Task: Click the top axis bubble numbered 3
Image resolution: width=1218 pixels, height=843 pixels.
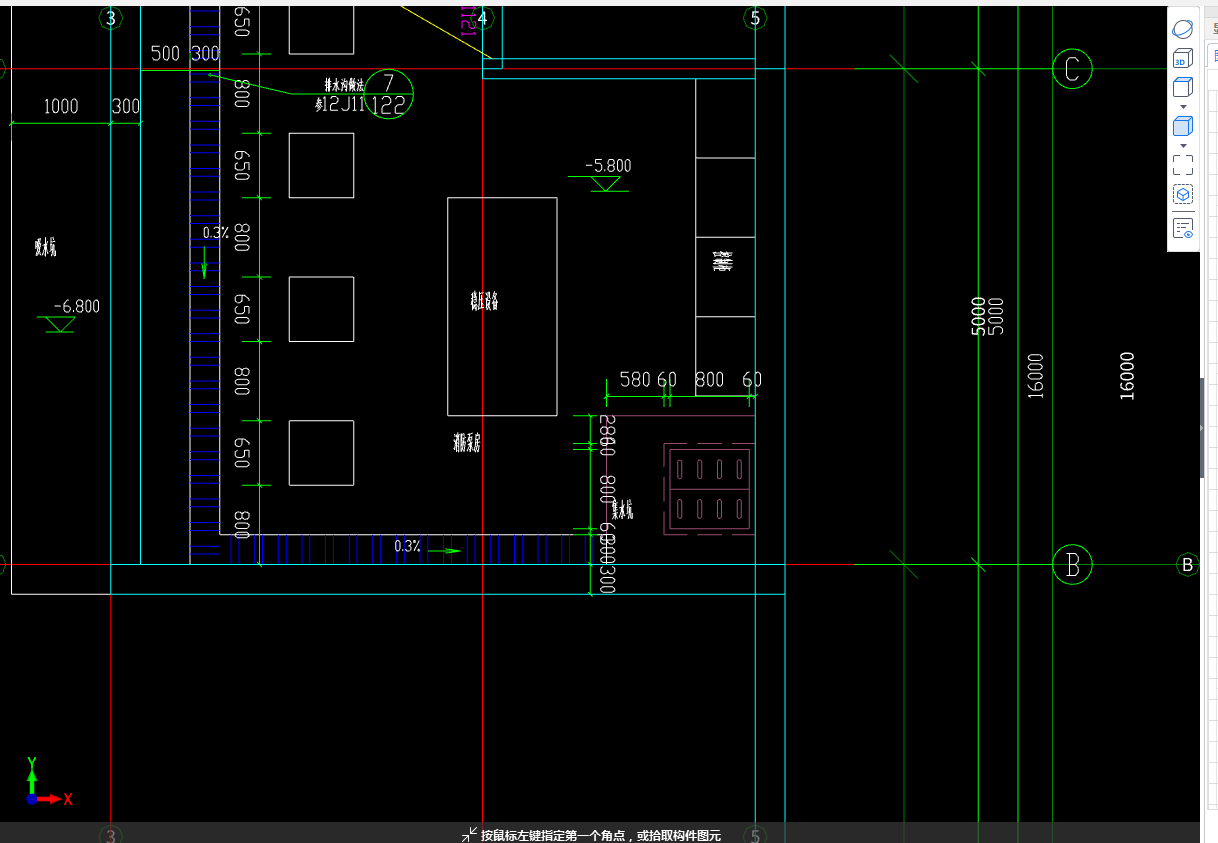Action: click(x=110, y=18)
